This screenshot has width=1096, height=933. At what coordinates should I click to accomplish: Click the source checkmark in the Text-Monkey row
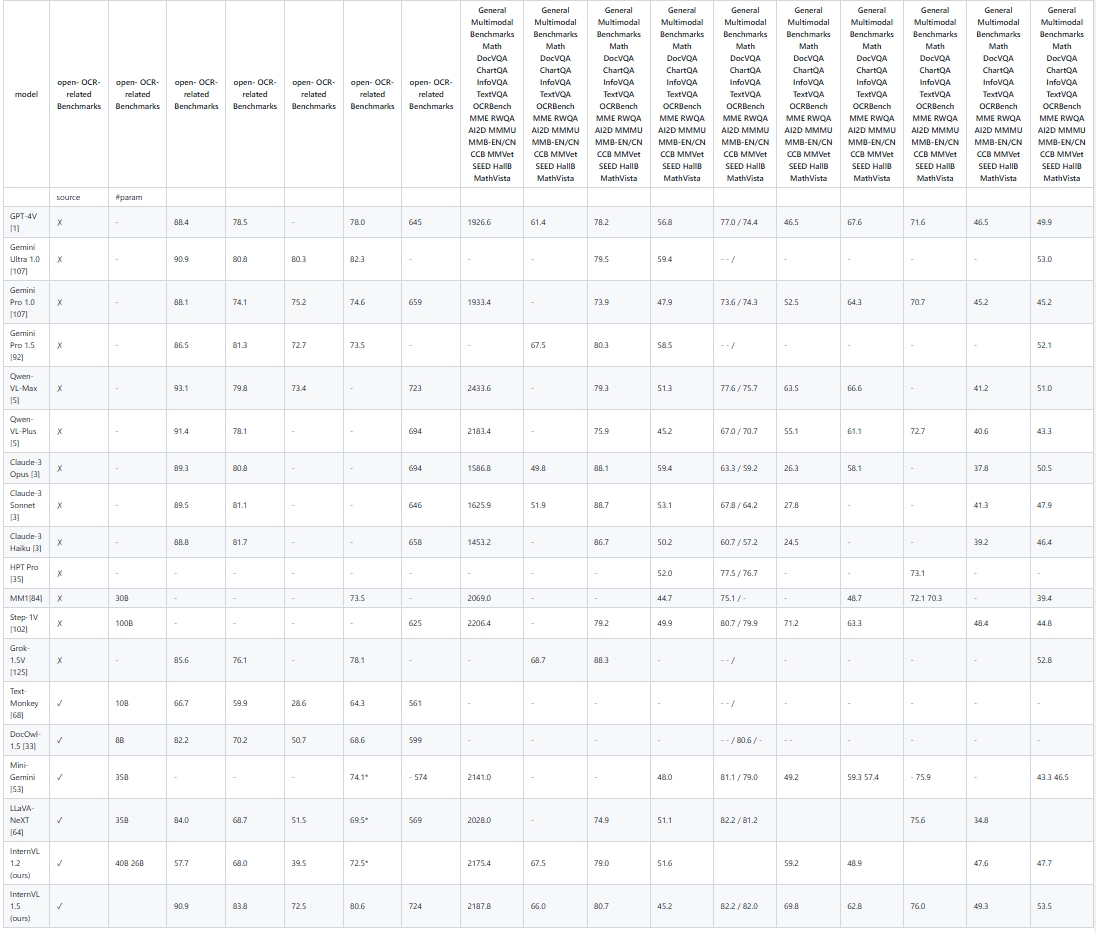(x=59, y=703)
